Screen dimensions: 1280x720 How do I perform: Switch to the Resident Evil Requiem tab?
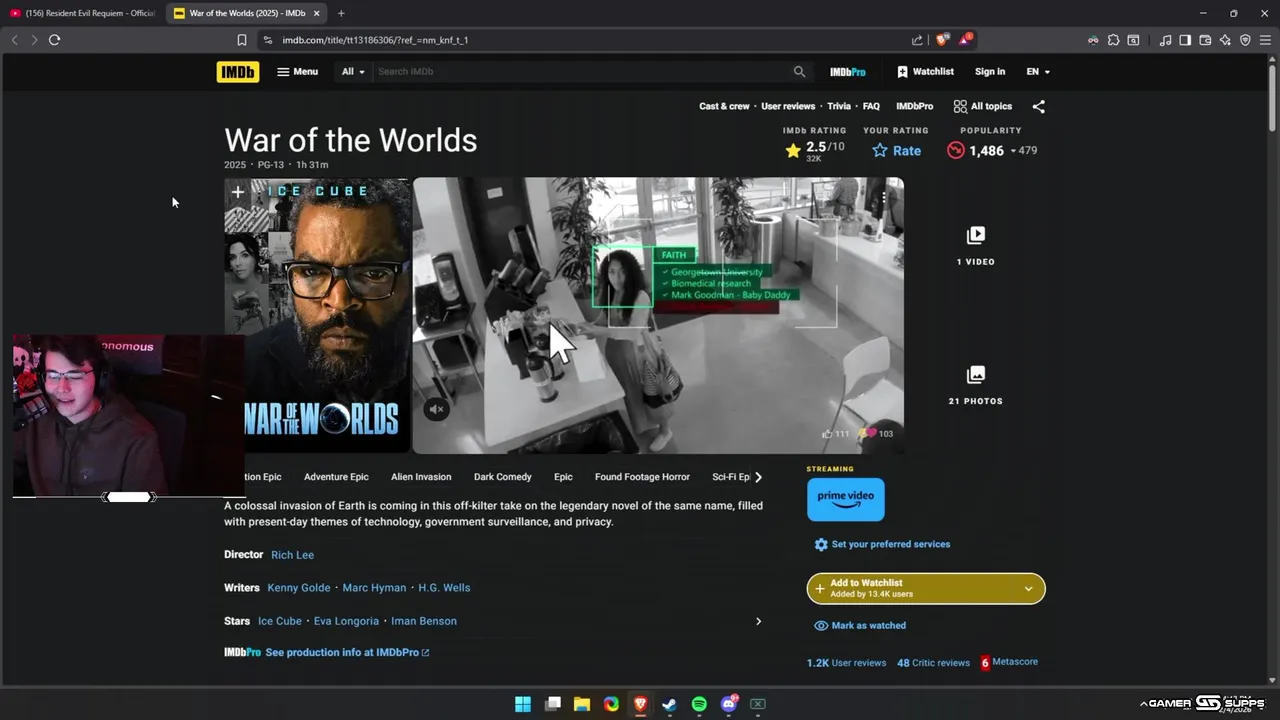tap(82, 13)
